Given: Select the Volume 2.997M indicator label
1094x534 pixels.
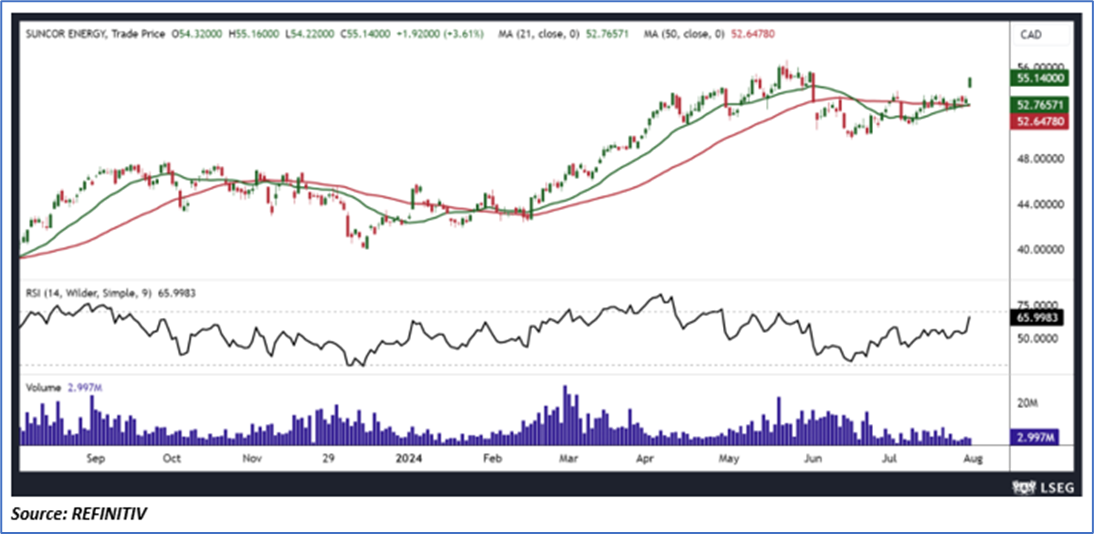Looking at the screenshot, I should tap(64, 387).
